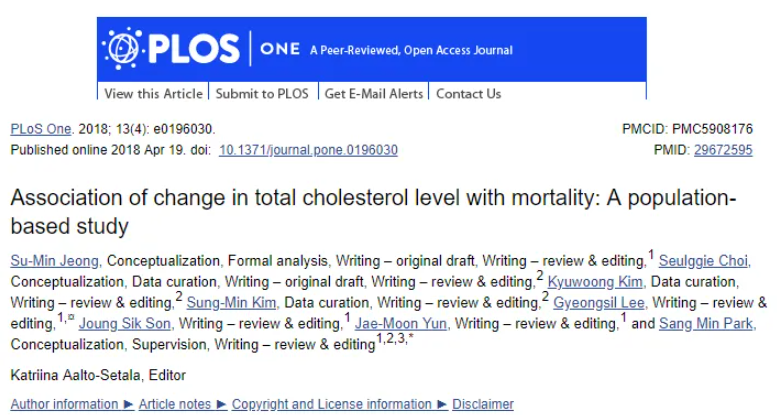Click the PLOS logo icon

(x=122, y=48)
